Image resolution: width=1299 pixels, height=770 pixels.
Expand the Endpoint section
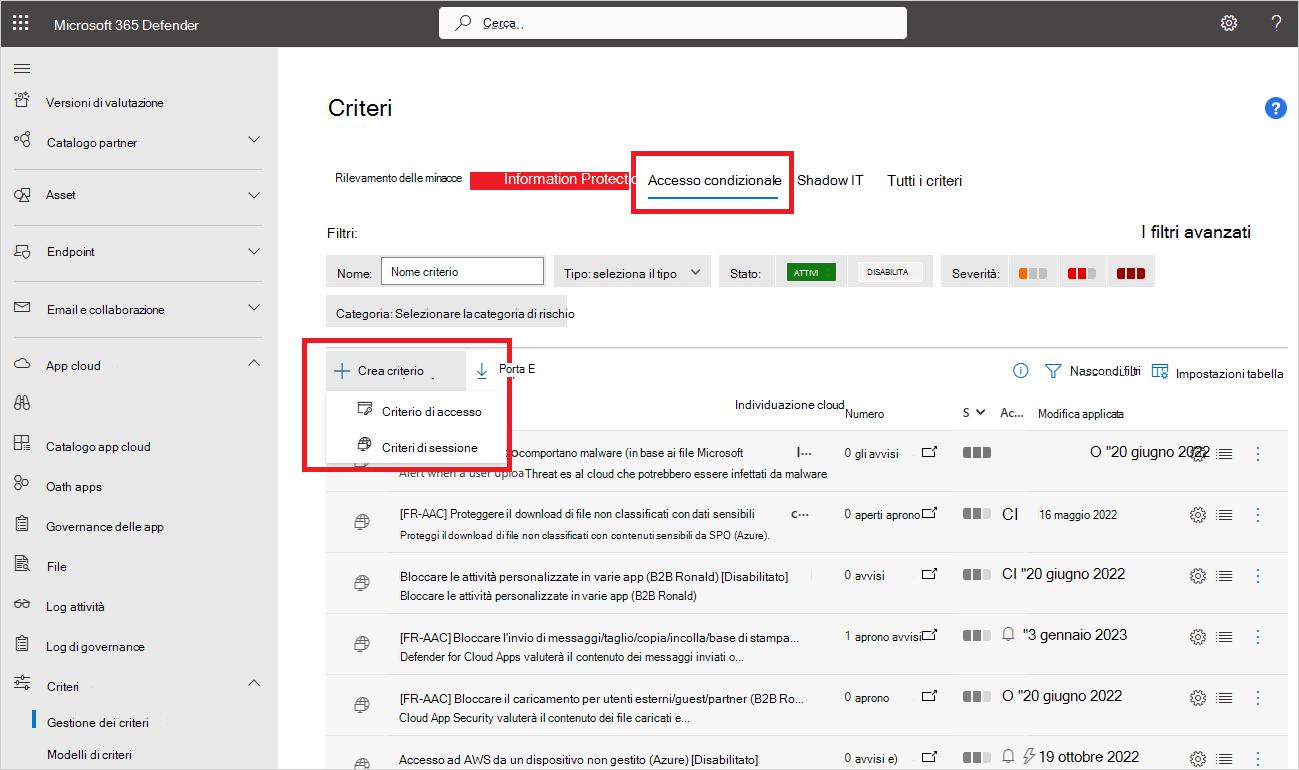point(254,251)
